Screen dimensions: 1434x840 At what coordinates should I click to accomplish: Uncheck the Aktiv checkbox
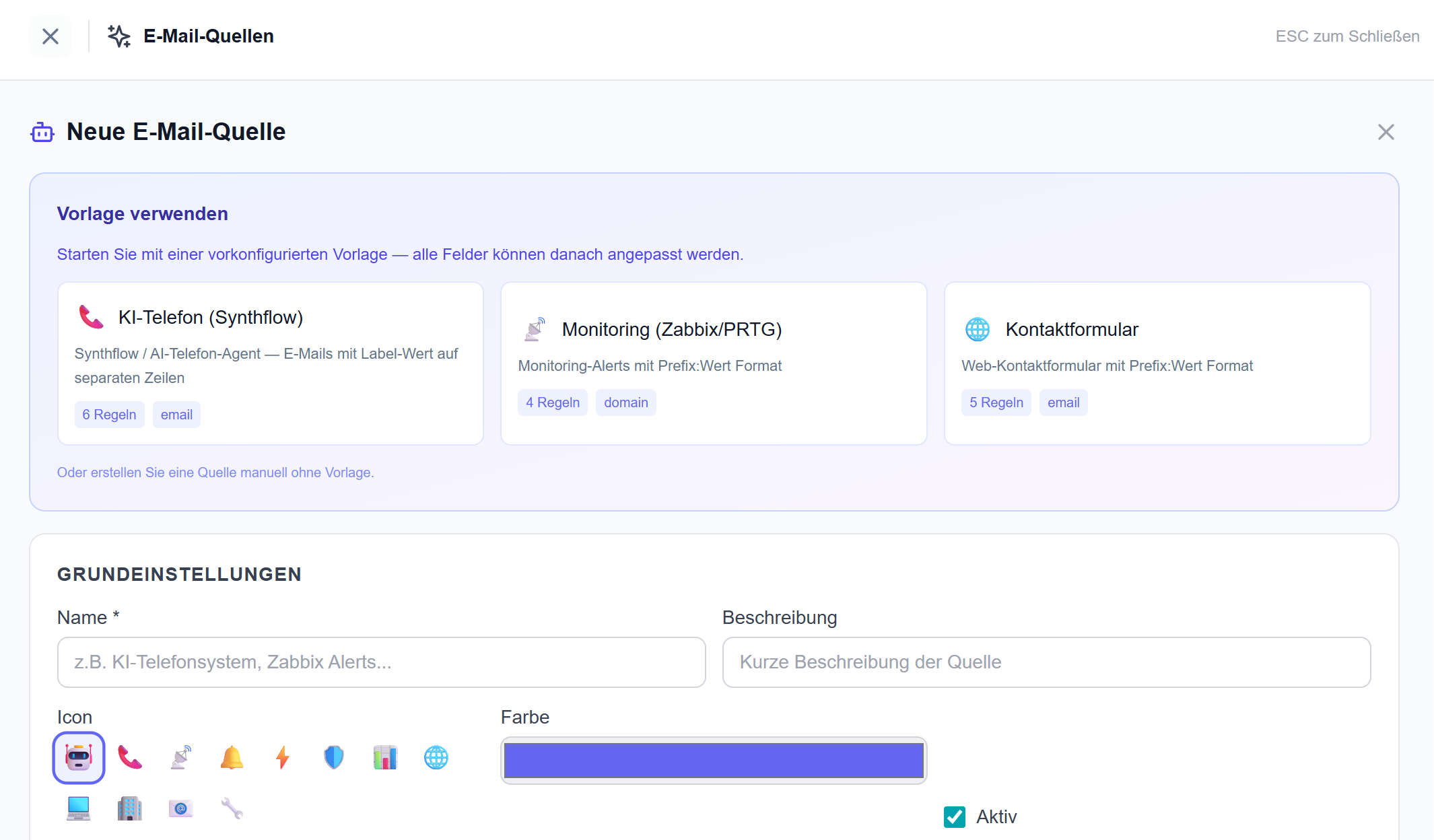point(955,817)
